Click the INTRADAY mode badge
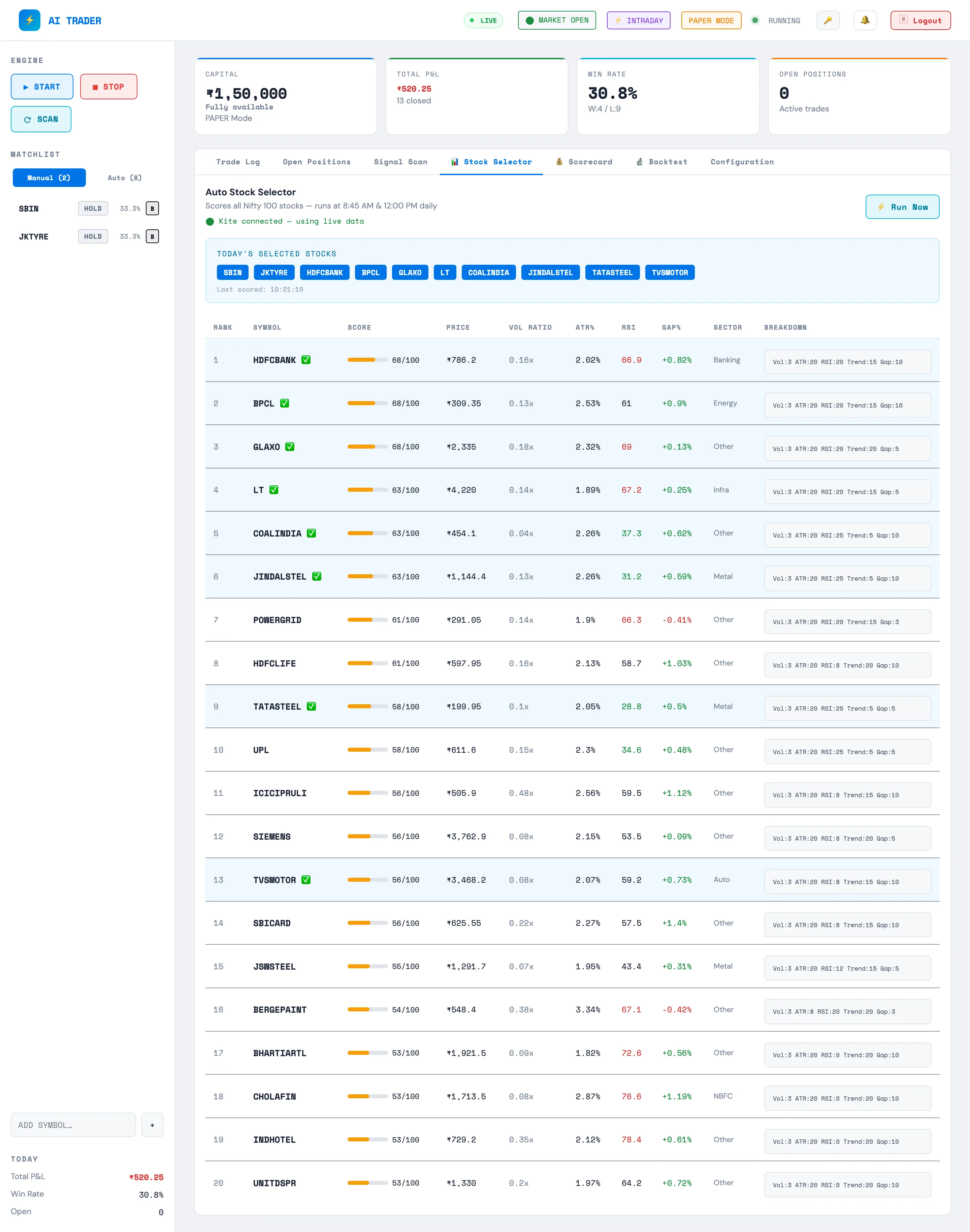Screen dimensions: 970x1232 pos(638,21)
